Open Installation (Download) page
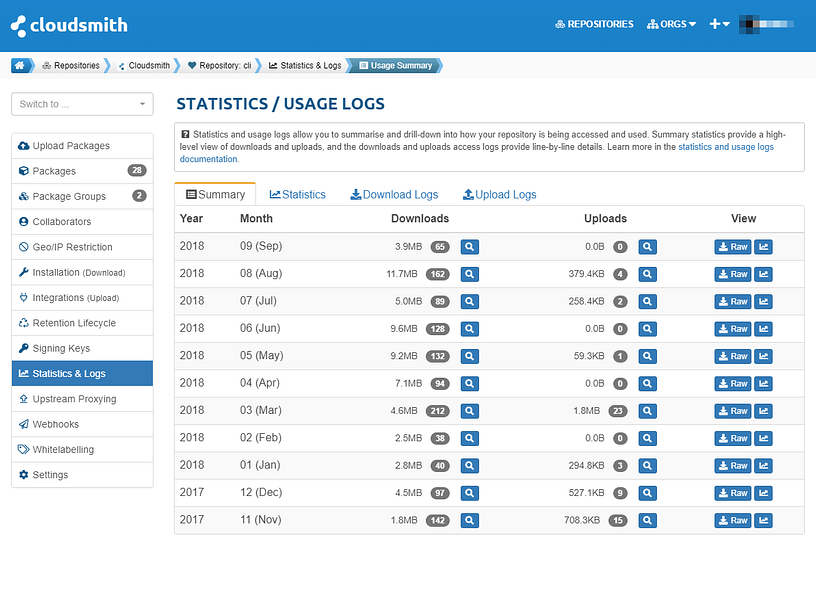Viewport: 816px width, 600px height. click(82, 272)
